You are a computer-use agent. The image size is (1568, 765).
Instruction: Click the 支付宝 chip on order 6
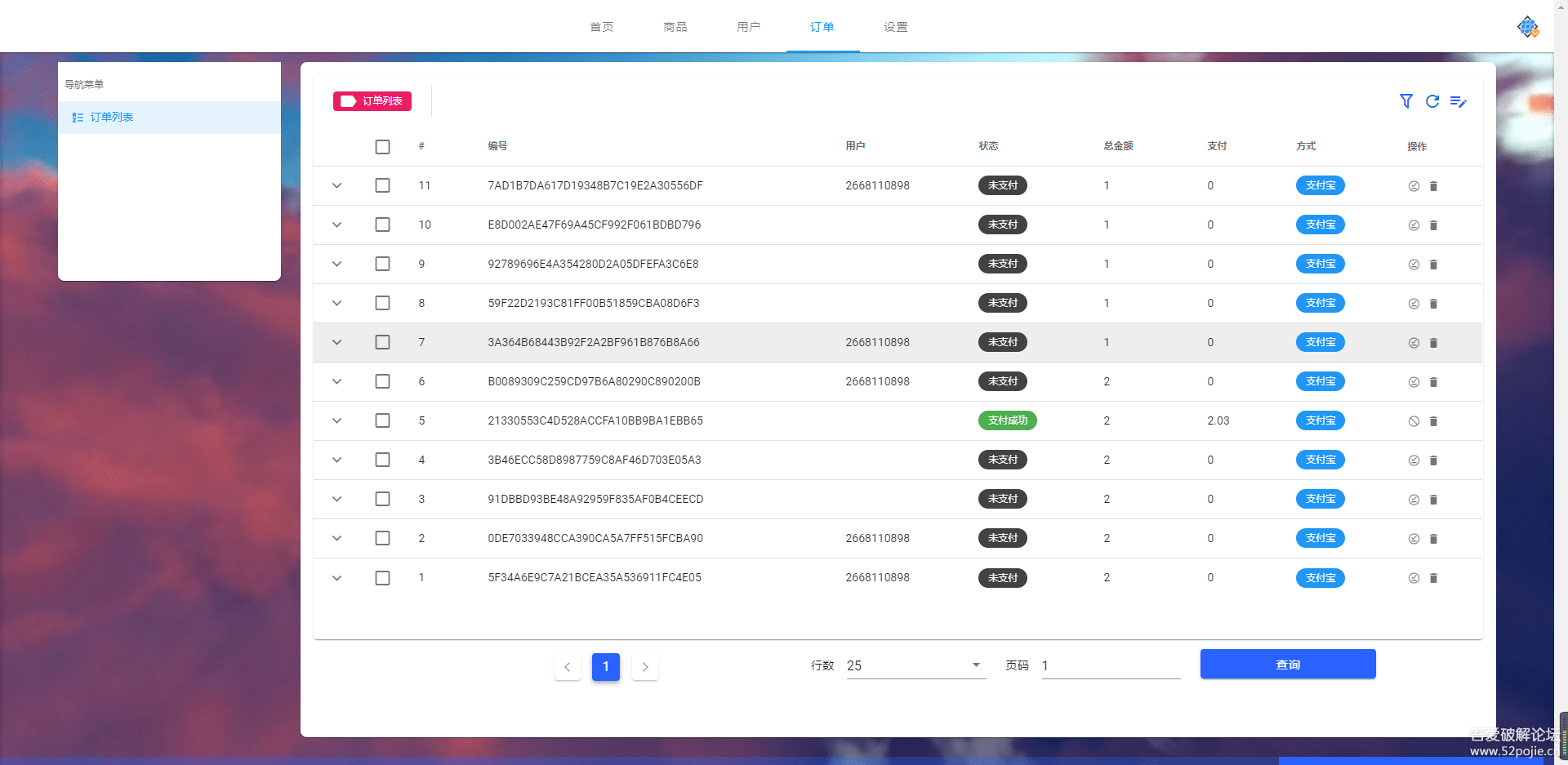(1321, 381)
